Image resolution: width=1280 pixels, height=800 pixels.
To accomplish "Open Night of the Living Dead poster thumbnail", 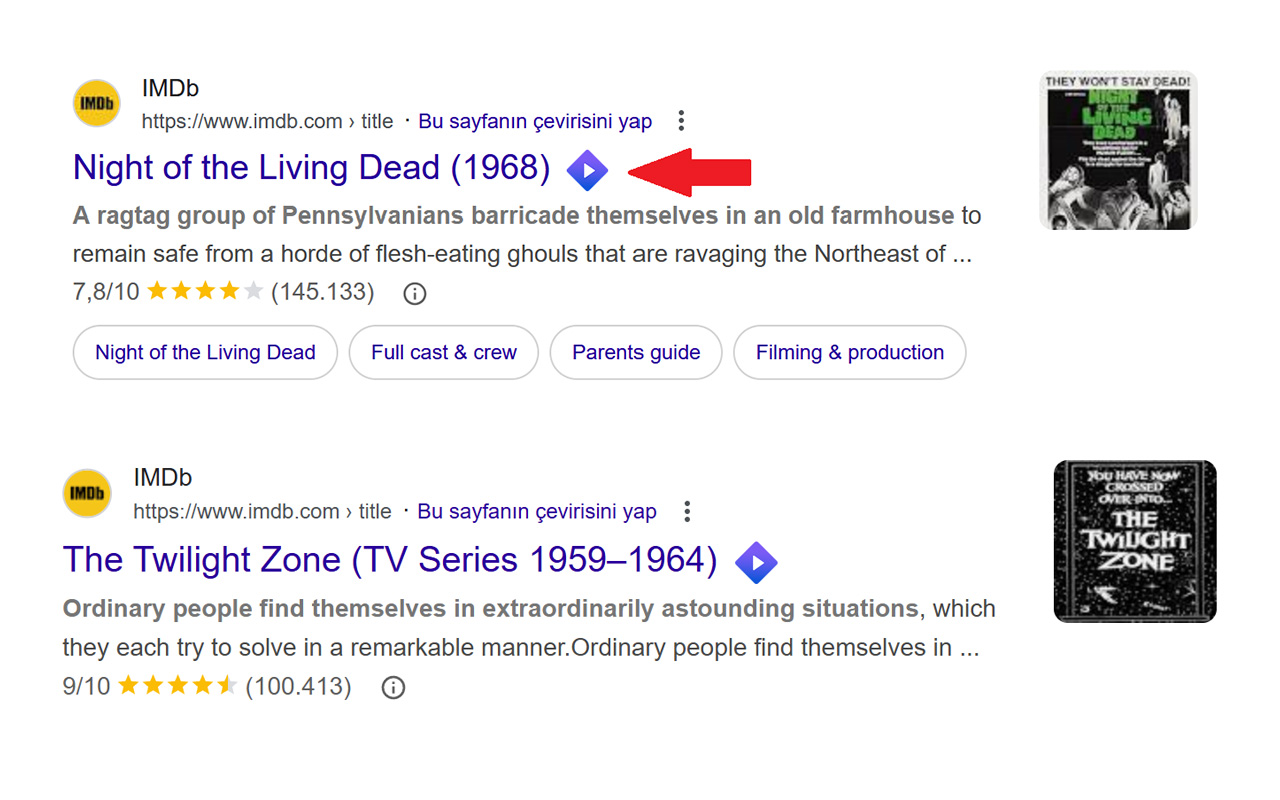I will pos(1118,150).
